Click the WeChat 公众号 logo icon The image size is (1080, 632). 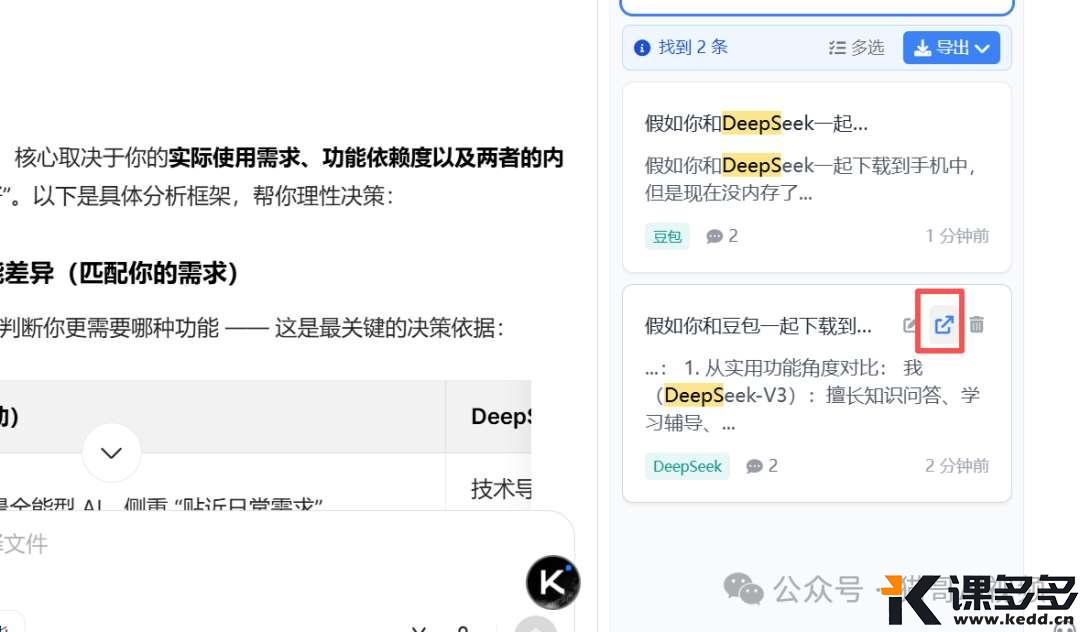[743, 589]
